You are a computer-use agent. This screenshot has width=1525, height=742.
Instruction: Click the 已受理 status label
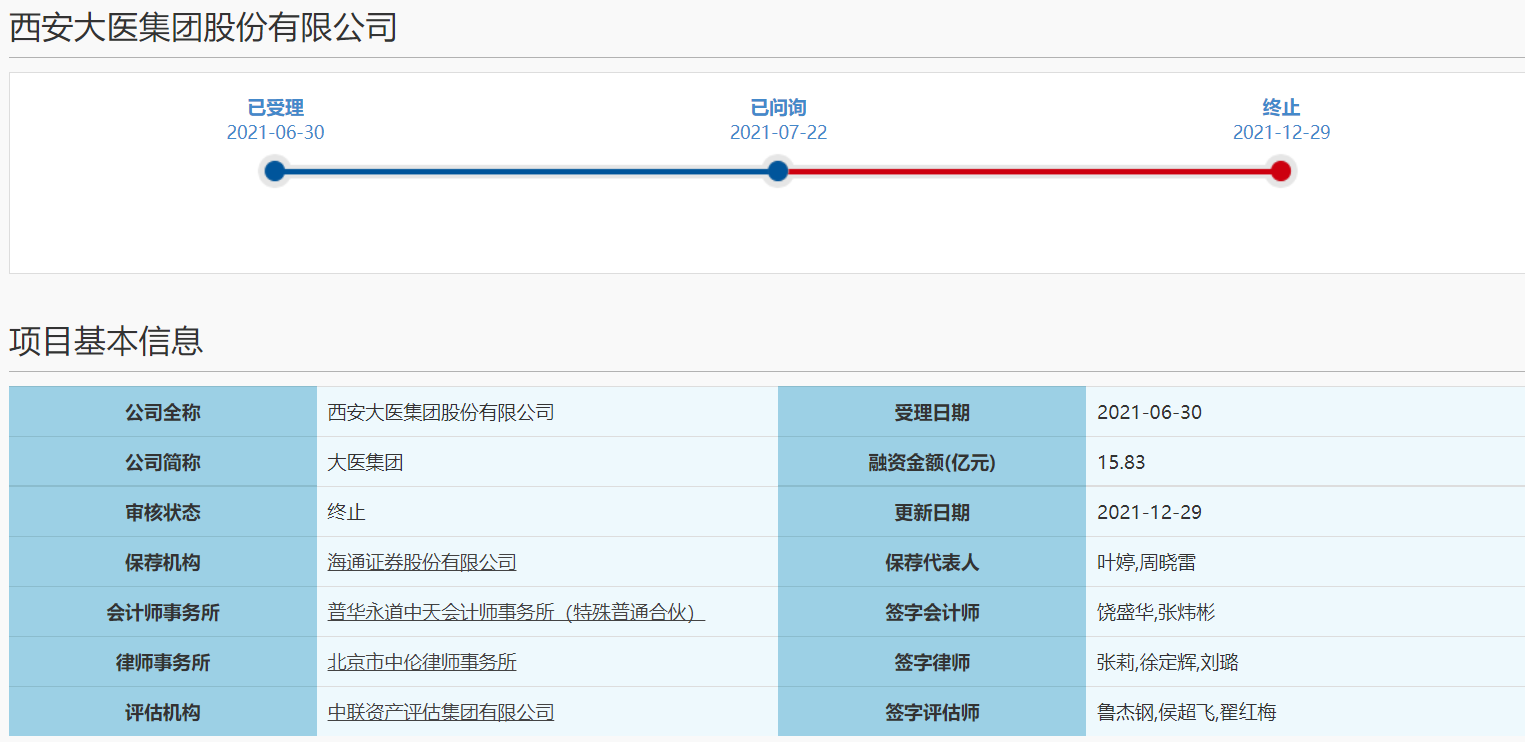click(276, 108)
